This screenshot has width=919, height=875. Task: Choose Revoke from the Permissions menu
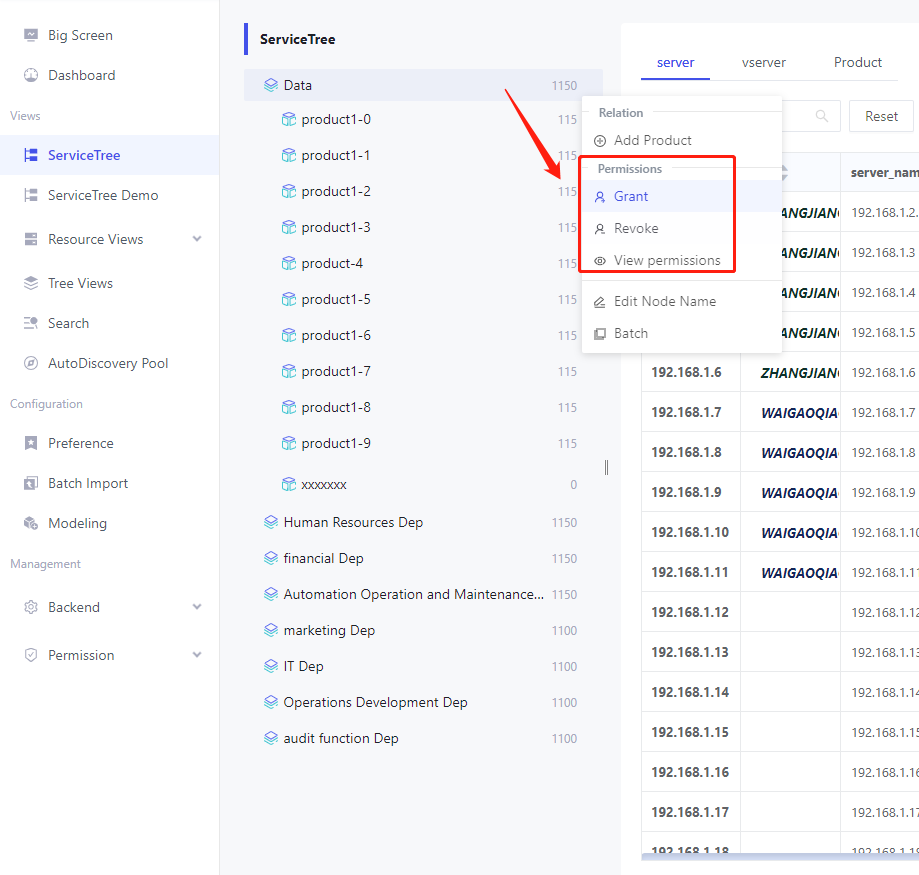coord(682,229)
